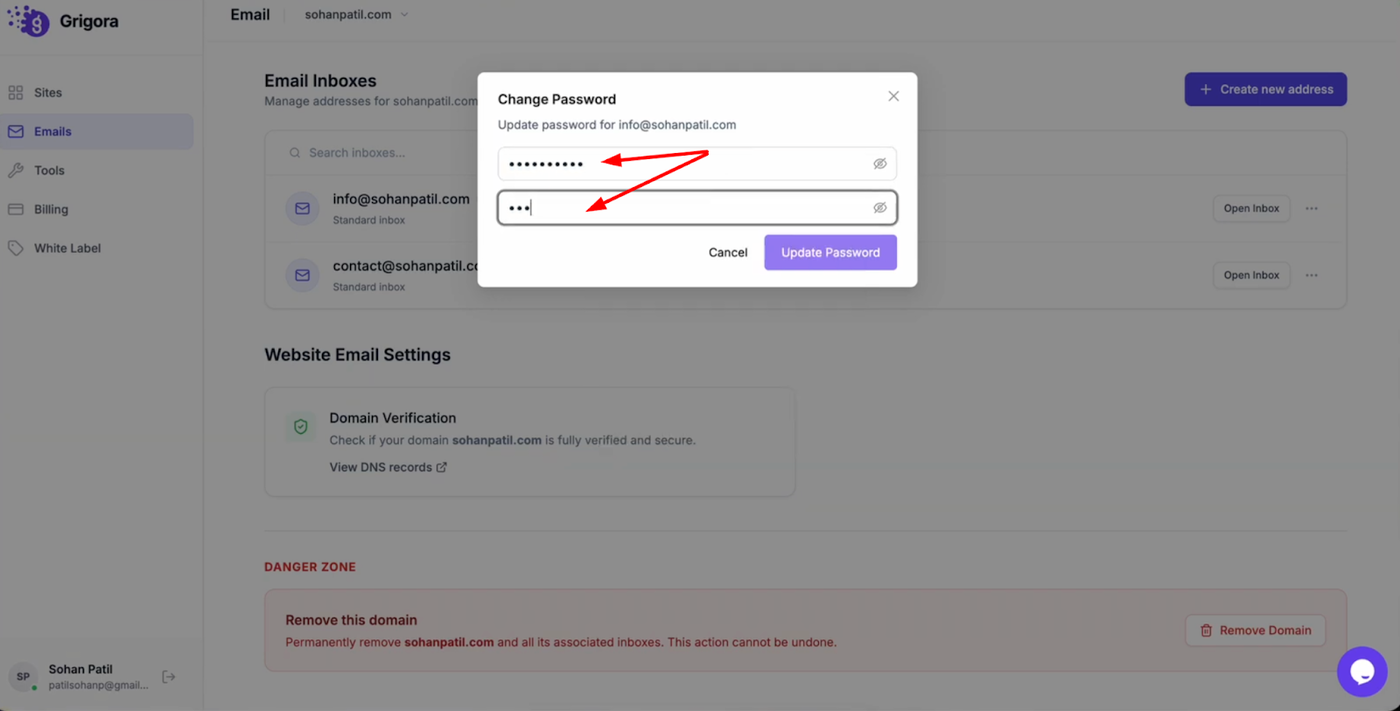Click the Grigora logo icon

click(29, 21)
